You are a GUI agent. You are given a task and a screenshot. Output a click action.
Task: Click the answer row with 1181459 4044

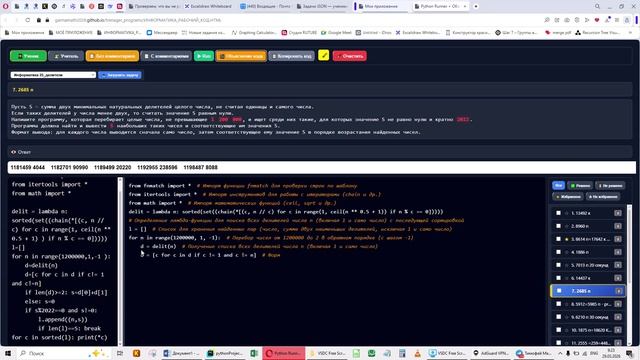(322, 167)
